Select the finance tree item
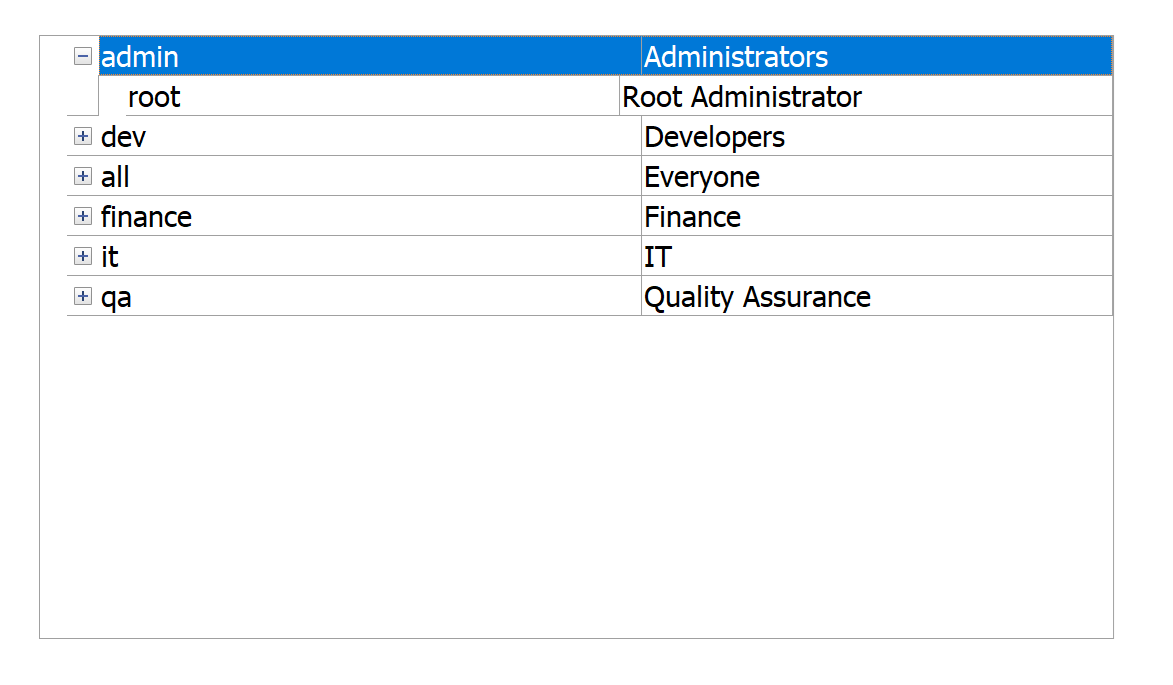Image resolution: width=1173 pixels, height=685 pixels. [x=146, y=217]
